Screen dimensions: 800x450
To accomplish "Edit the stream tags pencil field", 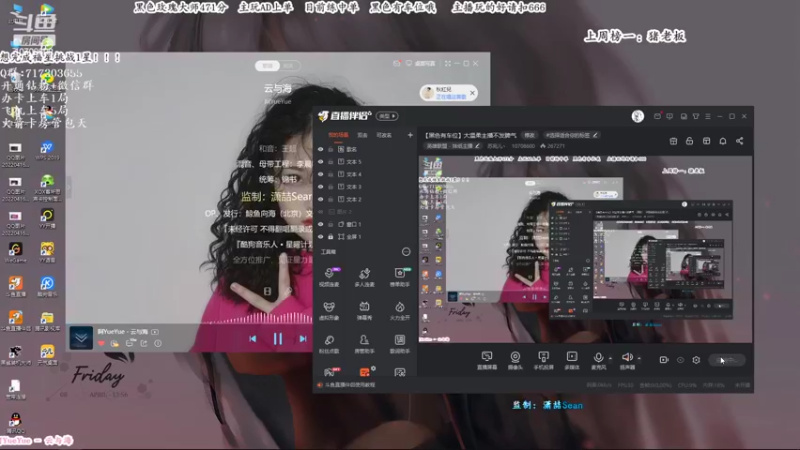I will (571, 135).
